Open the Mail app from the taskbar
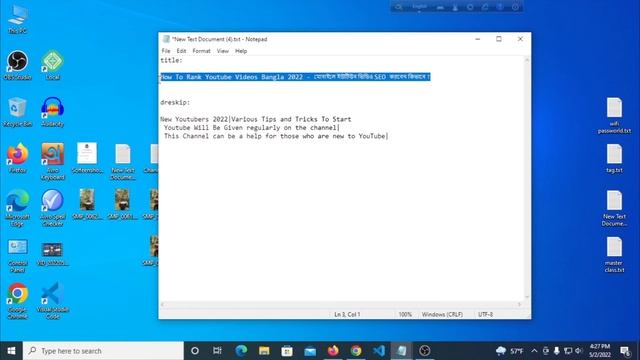This screenshot has width=640, height=360. tap(310, 351)
